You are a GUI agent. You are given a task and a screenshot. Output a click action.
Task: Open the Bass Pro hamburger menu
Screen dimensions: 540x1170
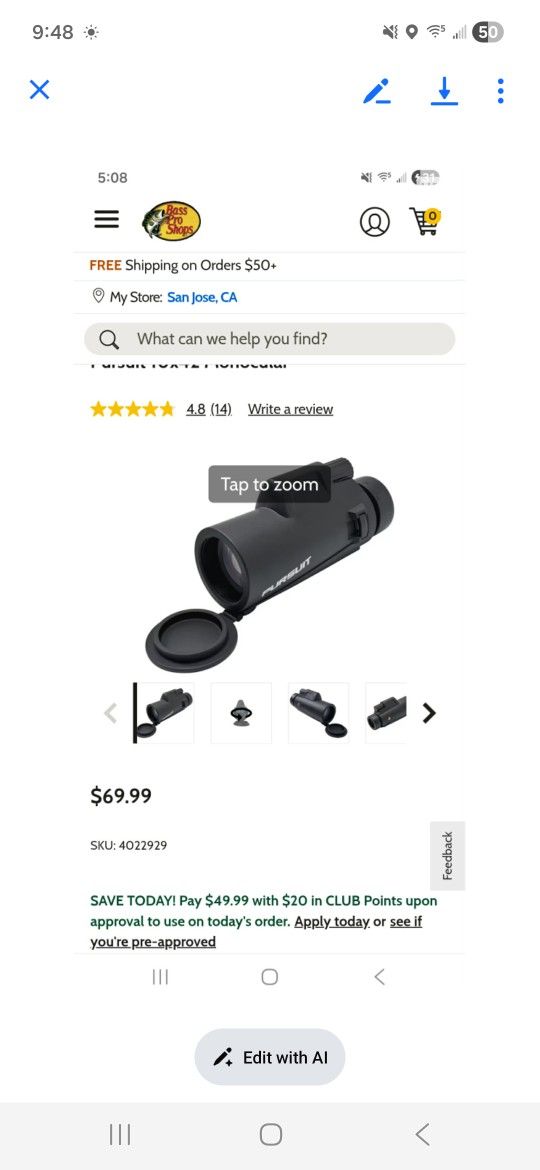tap(107, 219)
